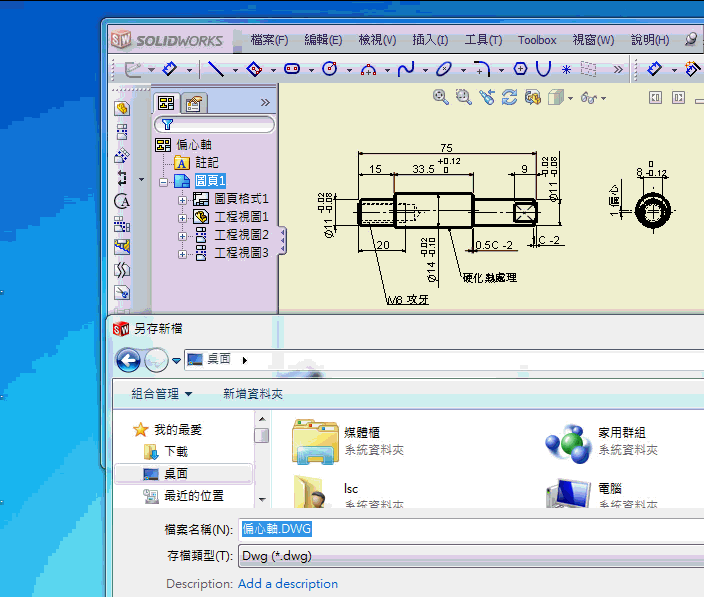Open the 檢視(V) menu
Screen dimensions: 704x597
click(x=377, y=40)
